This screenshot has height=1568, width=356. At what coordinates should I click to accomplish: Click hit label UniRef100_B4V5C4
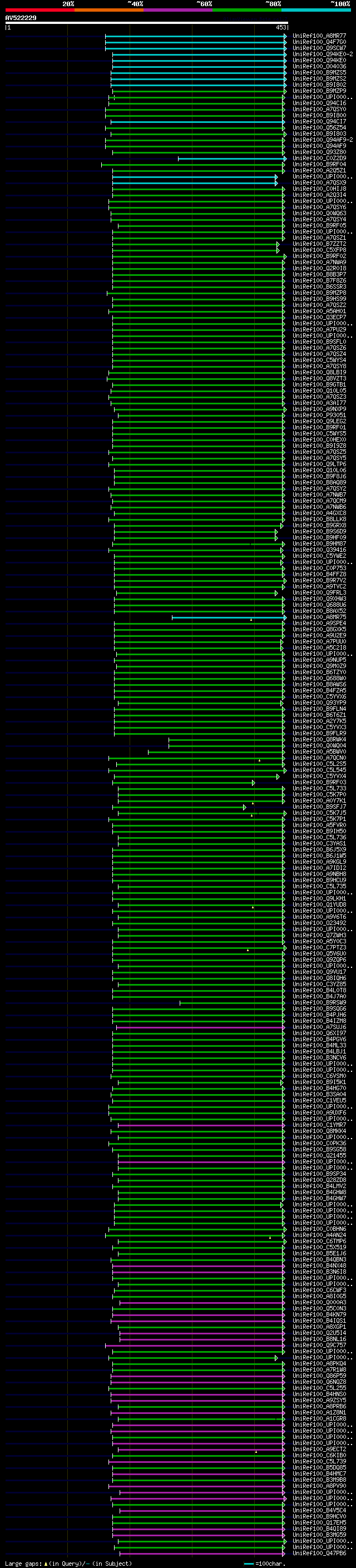click(x=319, y=1511)
